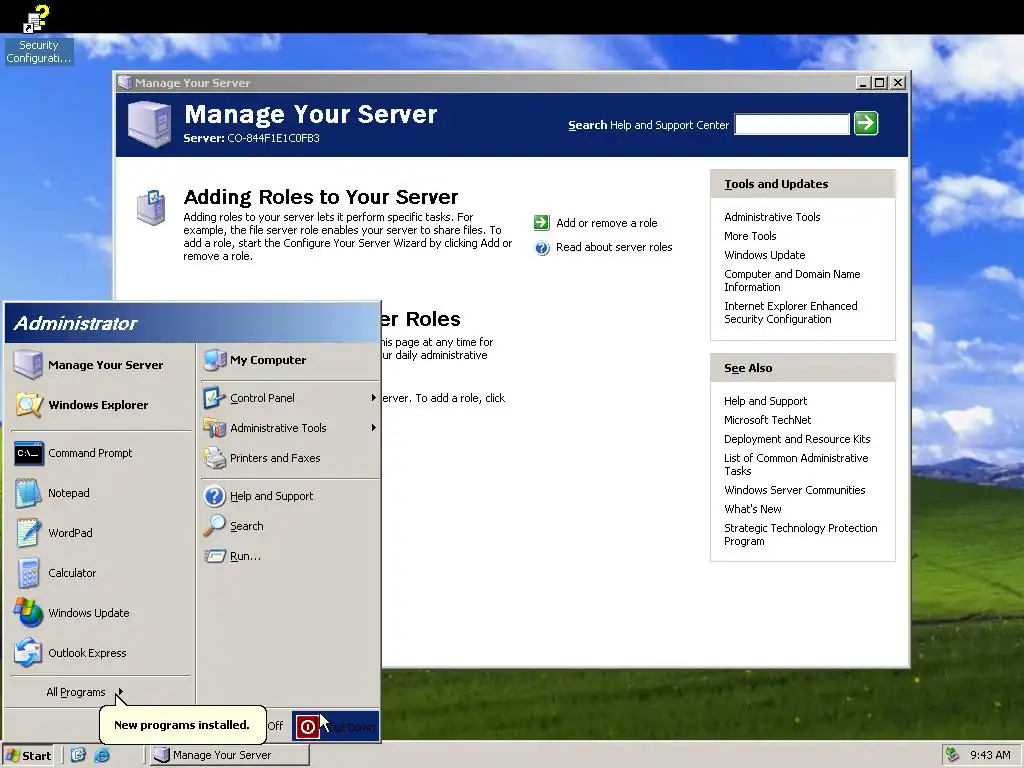
Task: Click the Search magnifier icon
Action: coord(214,526)
